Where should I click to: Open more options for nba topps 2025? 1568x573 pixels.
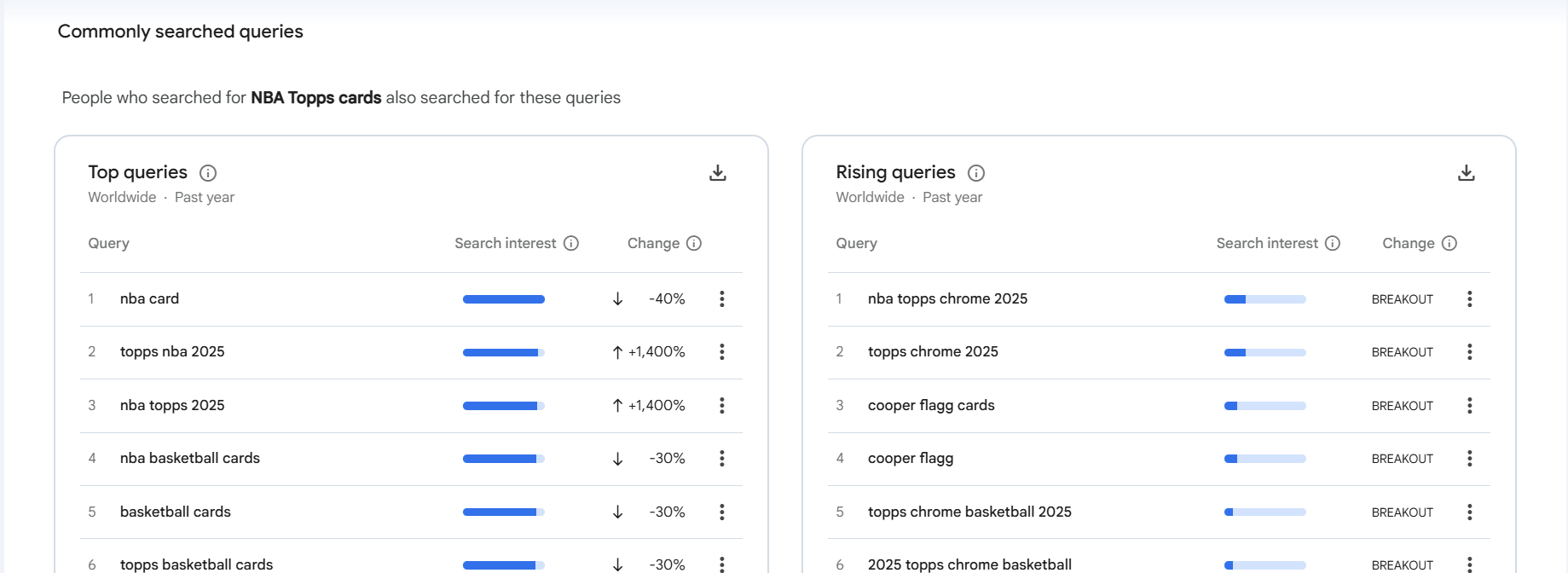pyautogui.click(x=722, y=405)
